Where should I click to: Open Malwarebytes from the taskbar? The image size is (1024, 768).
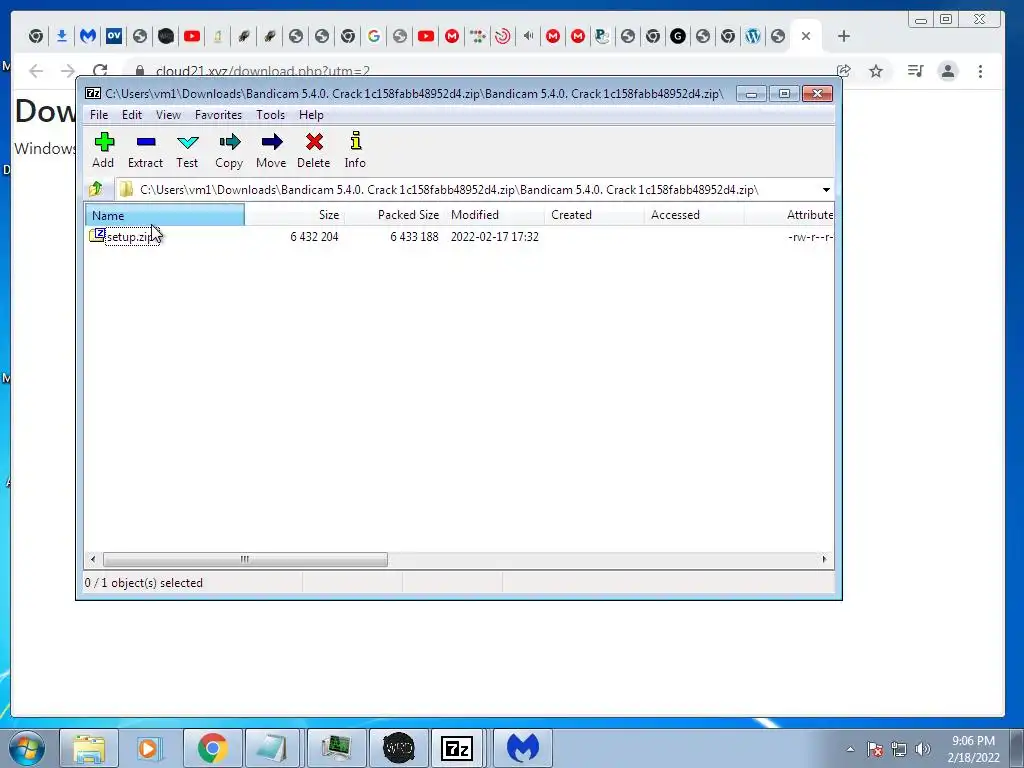pos(523,748)
